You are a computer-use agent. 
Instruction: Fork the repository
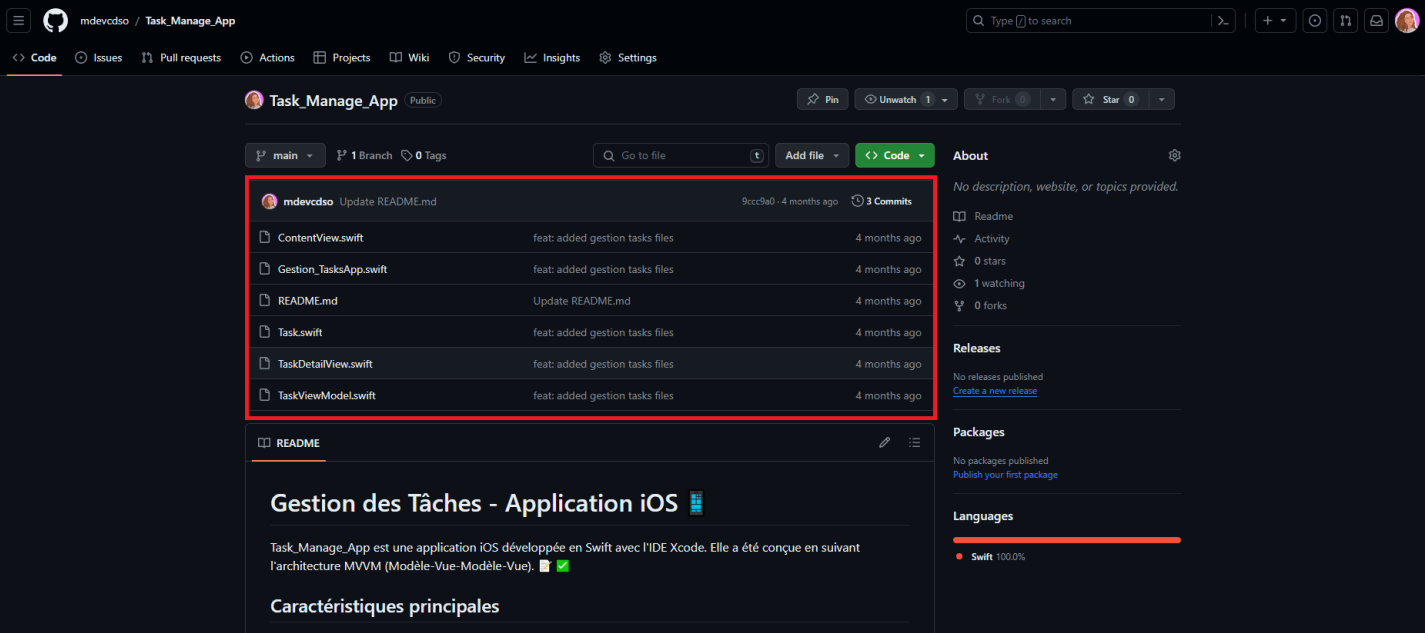tap(1002, 98)
